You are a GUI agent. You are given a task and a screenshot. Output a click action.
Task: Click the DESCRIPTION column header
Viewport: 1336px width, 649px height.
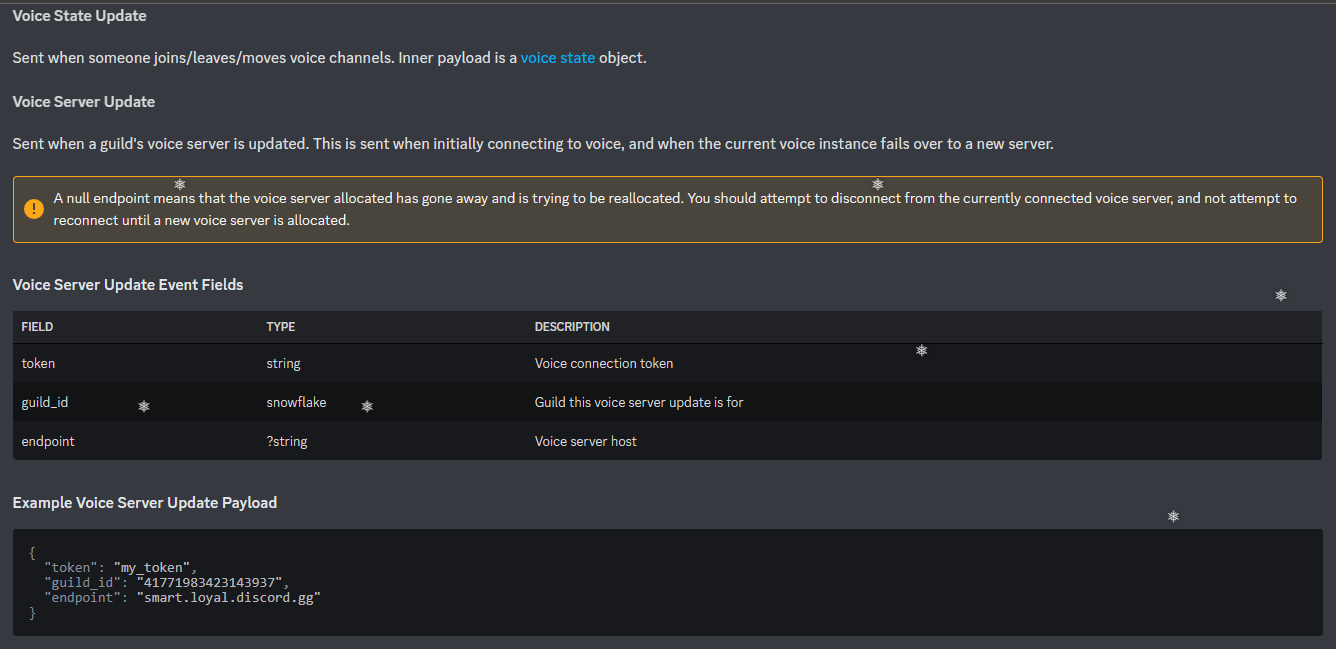coord(572,327)
